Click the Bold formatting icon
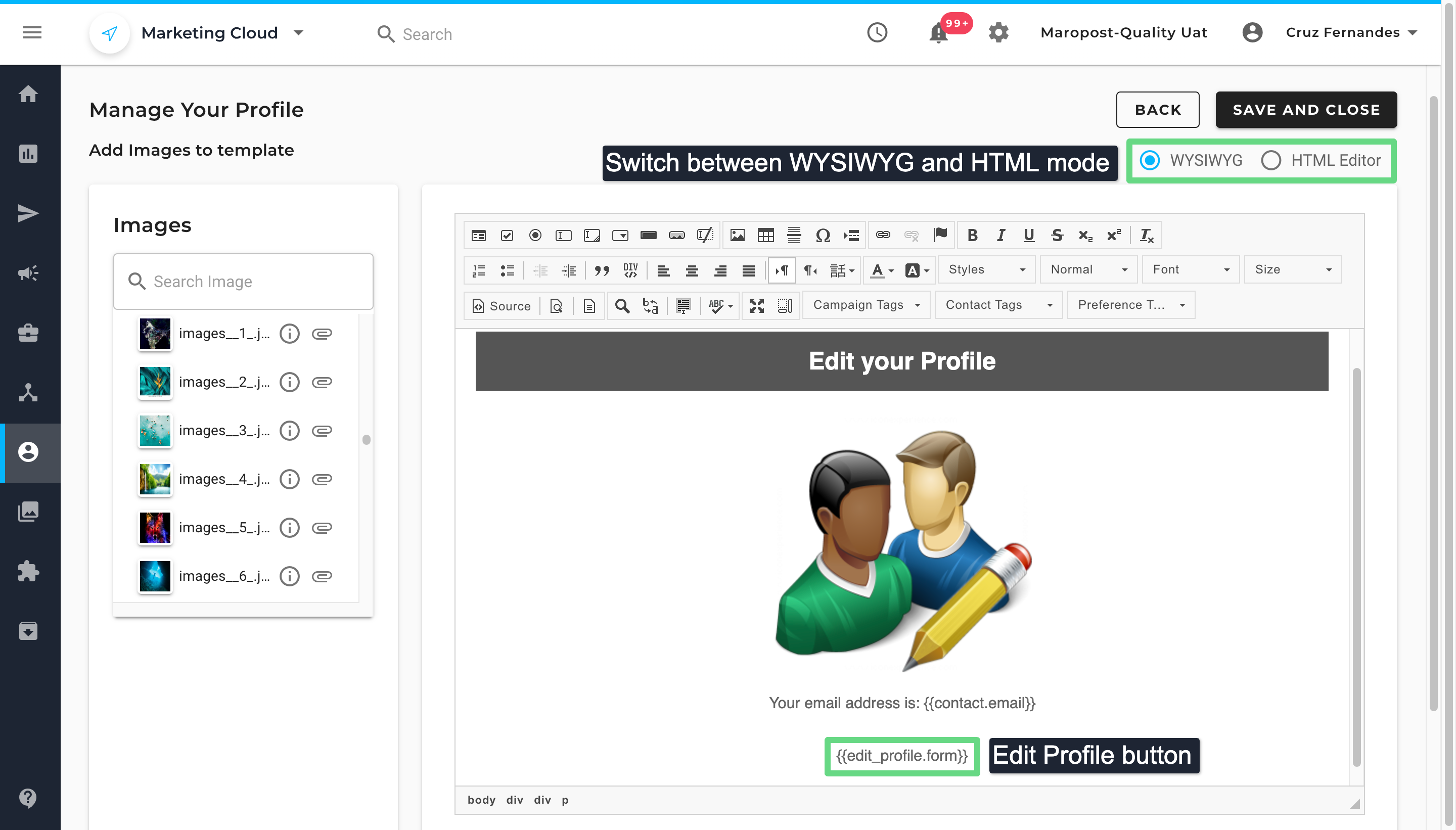Screen dimensions: 1456x830 click(973, 236)
